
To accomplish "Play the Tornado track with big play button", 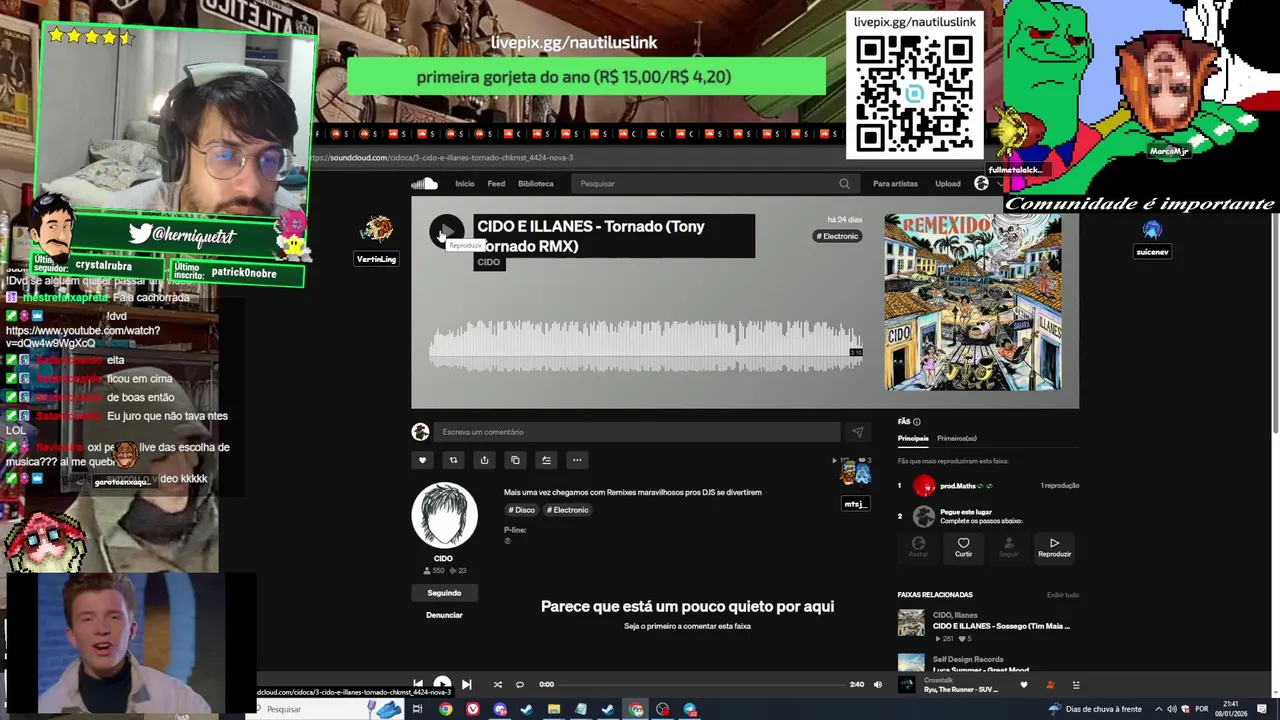I will point(447,232).
